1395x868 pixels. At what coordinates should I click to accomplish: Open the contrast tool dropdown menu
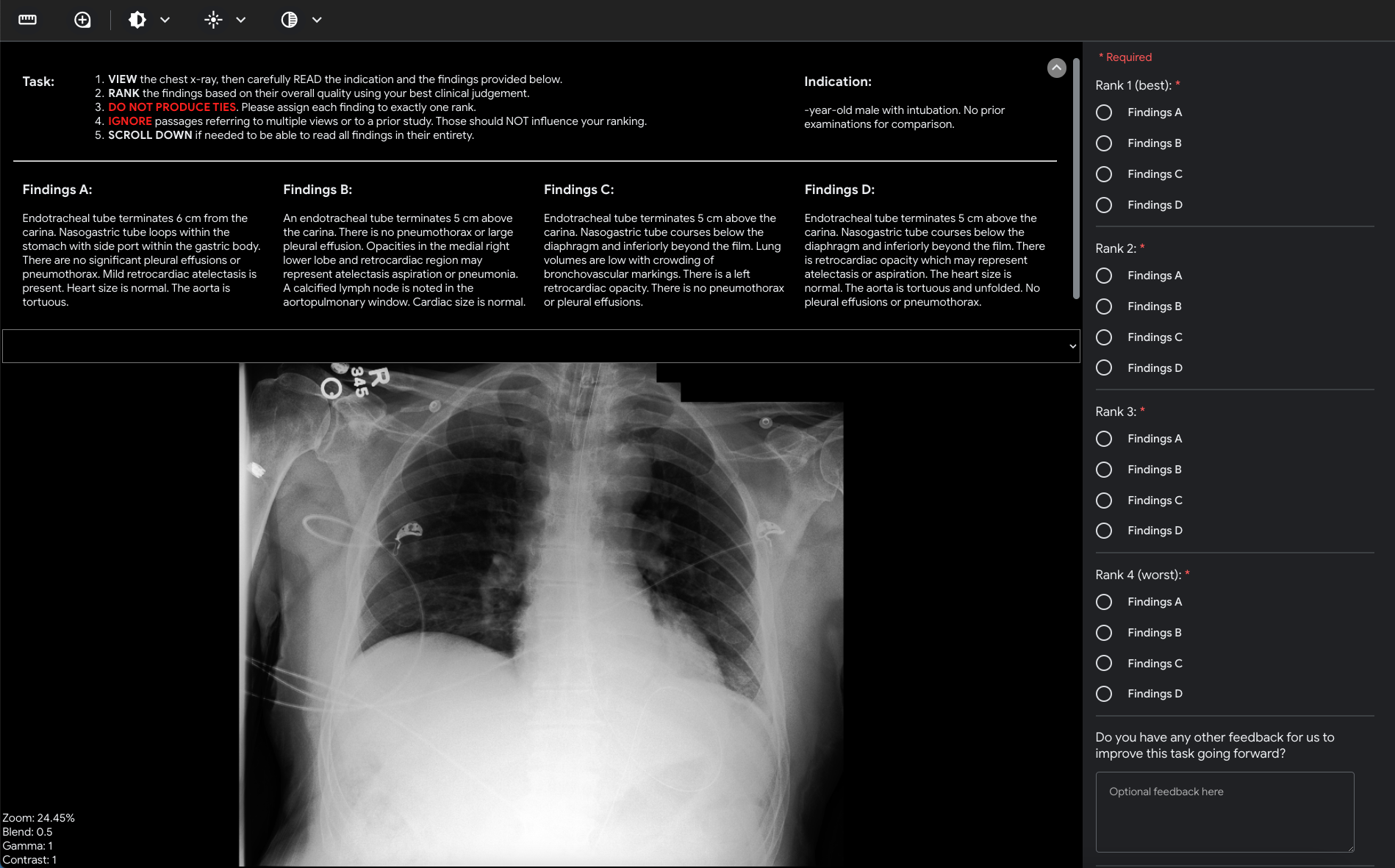coord(316,20)
